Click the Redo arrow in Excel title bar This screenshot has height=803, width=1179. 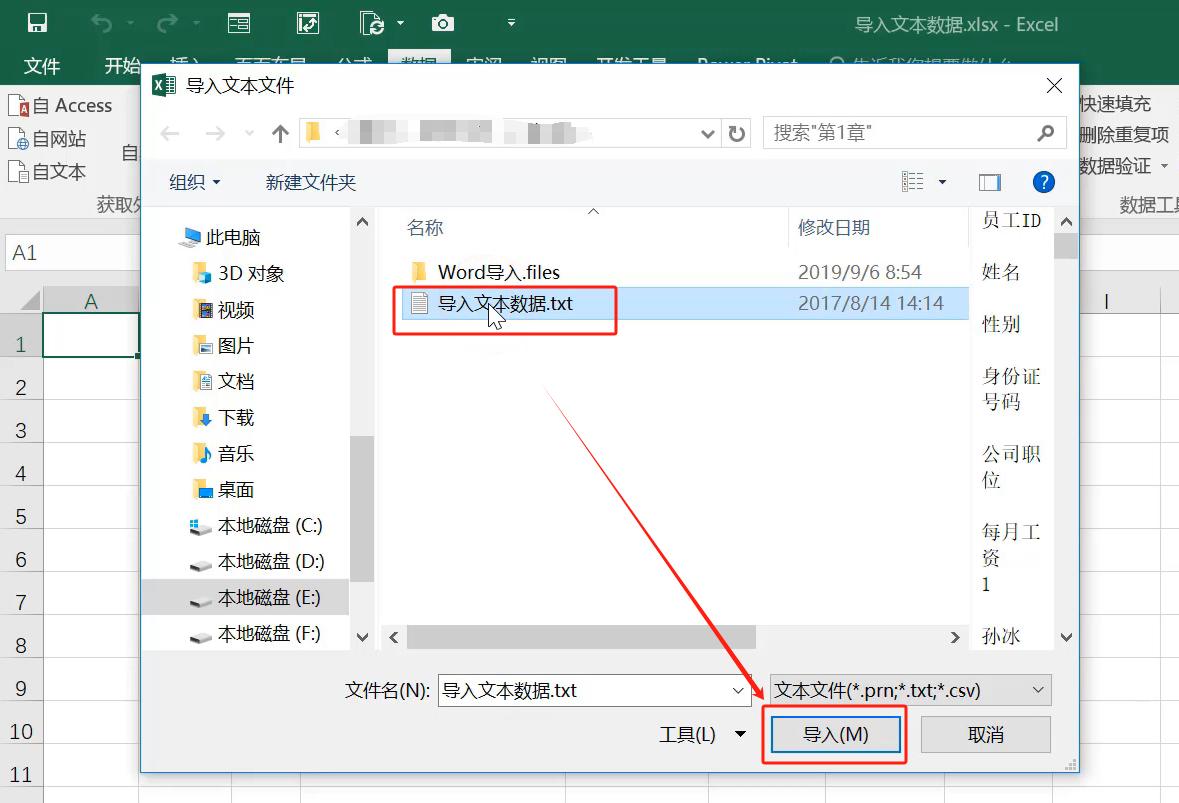[166, 23]
